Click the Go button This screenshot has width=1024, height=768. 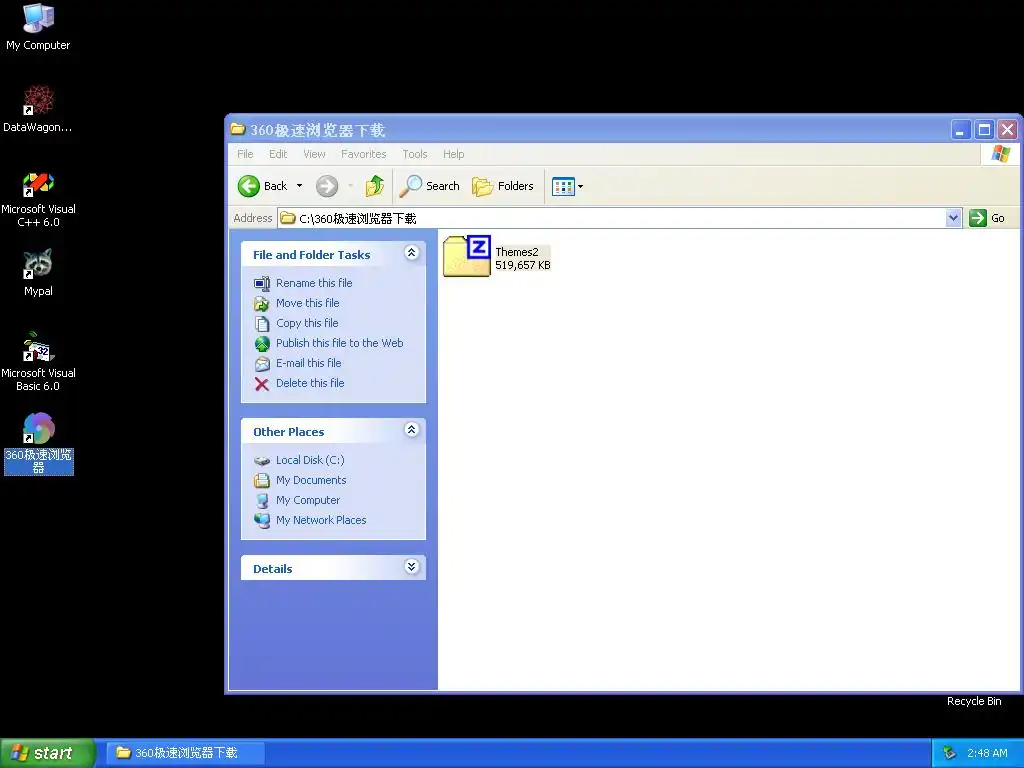(987, 218)
